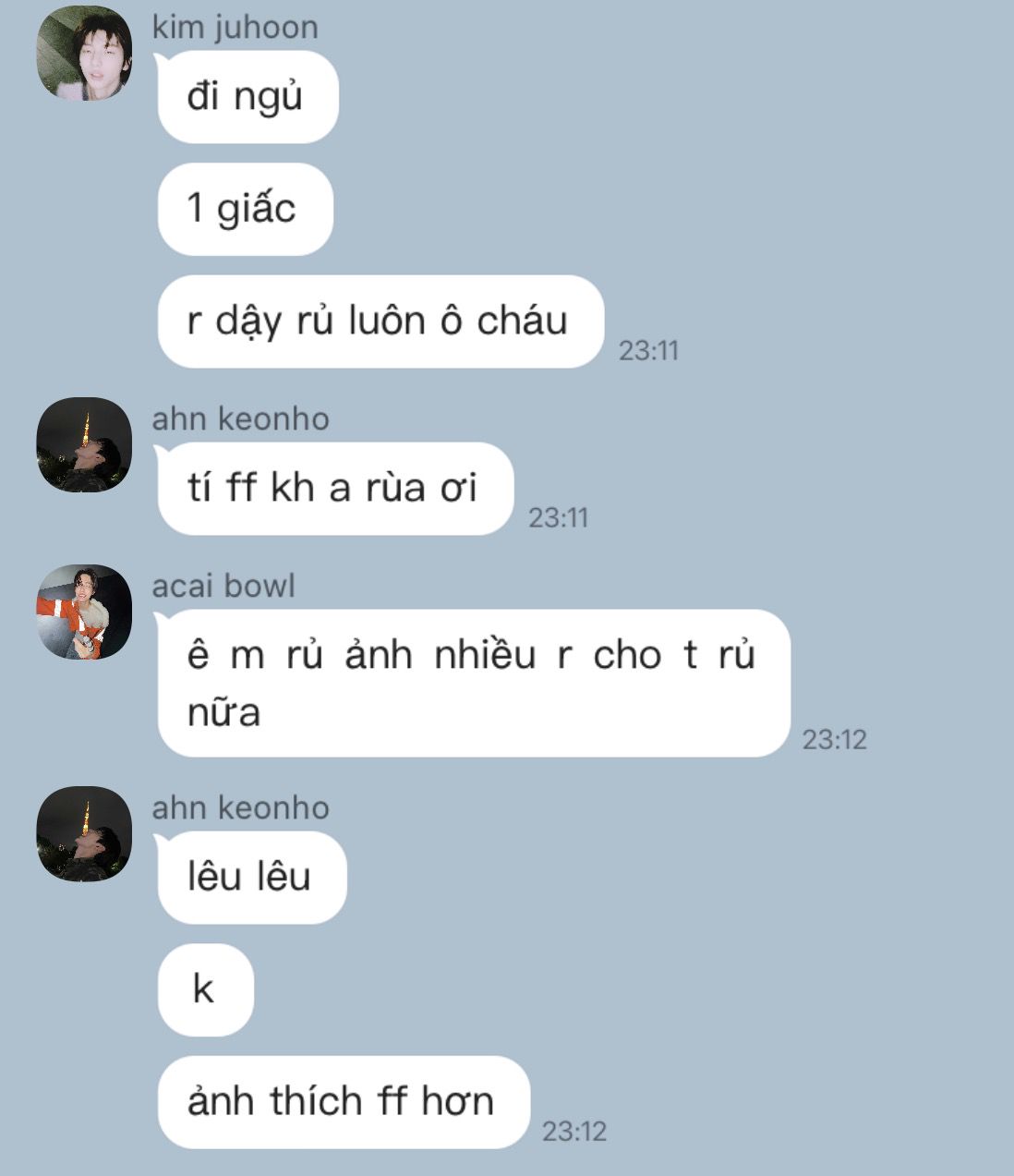The height and width of the screenshot is (1176, 1014).
Task: Tap ahn keonho's avatar beside 'lêu lêu'
Action: [84, 834]
